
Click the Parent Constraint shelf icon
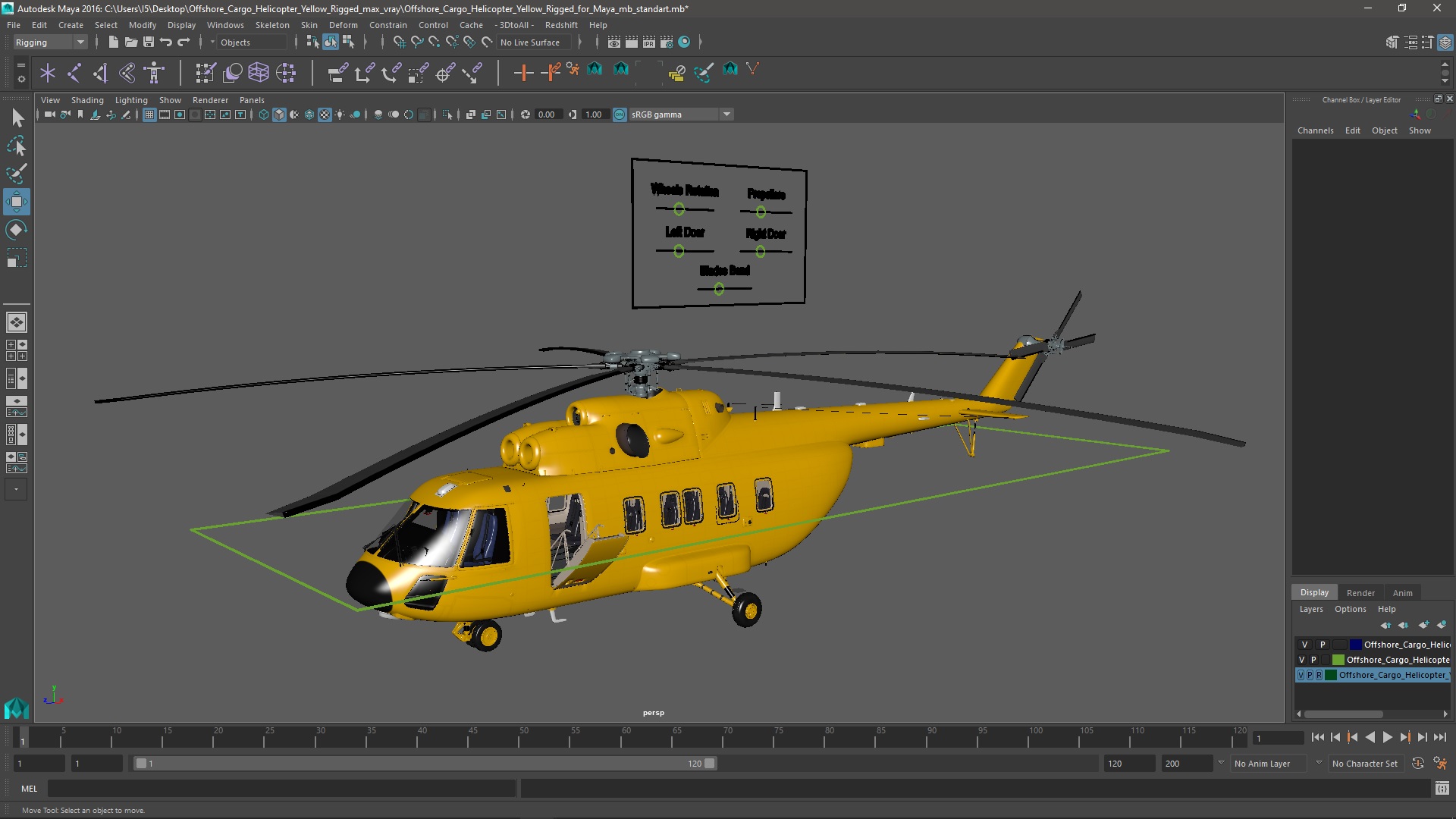coord(337,73)
